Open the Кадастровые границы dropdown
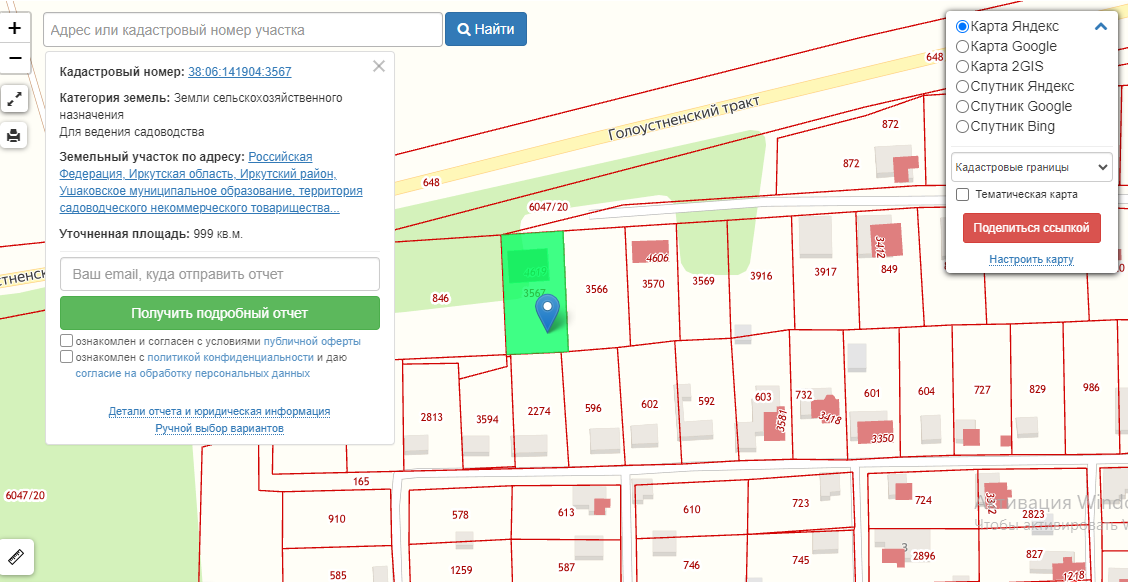1128x582 pixels. [1031, 167]
